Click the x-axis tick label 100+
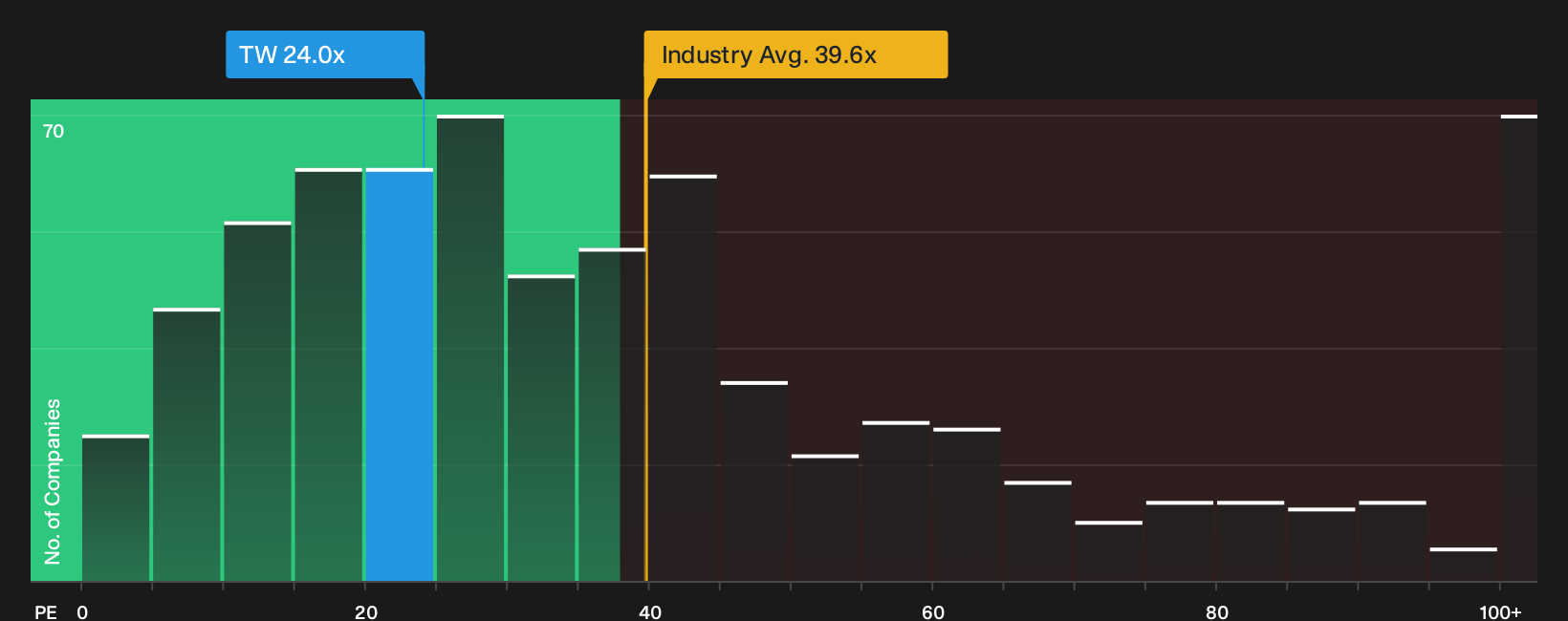Viewport: 1568px width, 621px height. (1500, 612)
